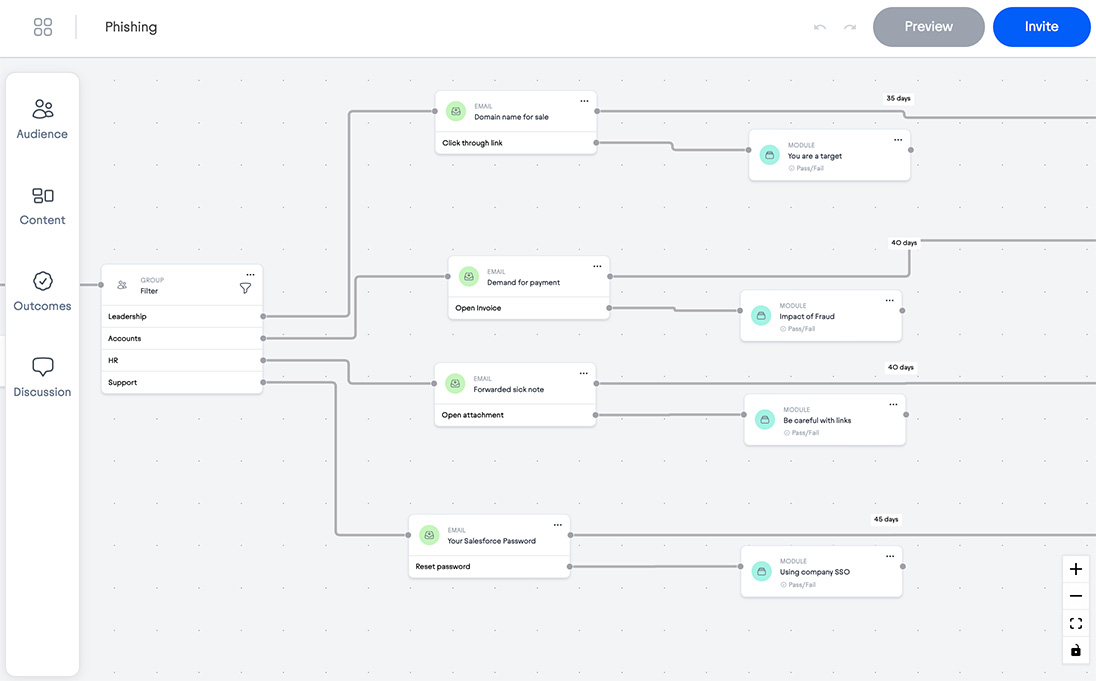This screenshot has width=1096, height=681.
Task: Click the fit-to-screen icon
Action: pos(1076,623)
